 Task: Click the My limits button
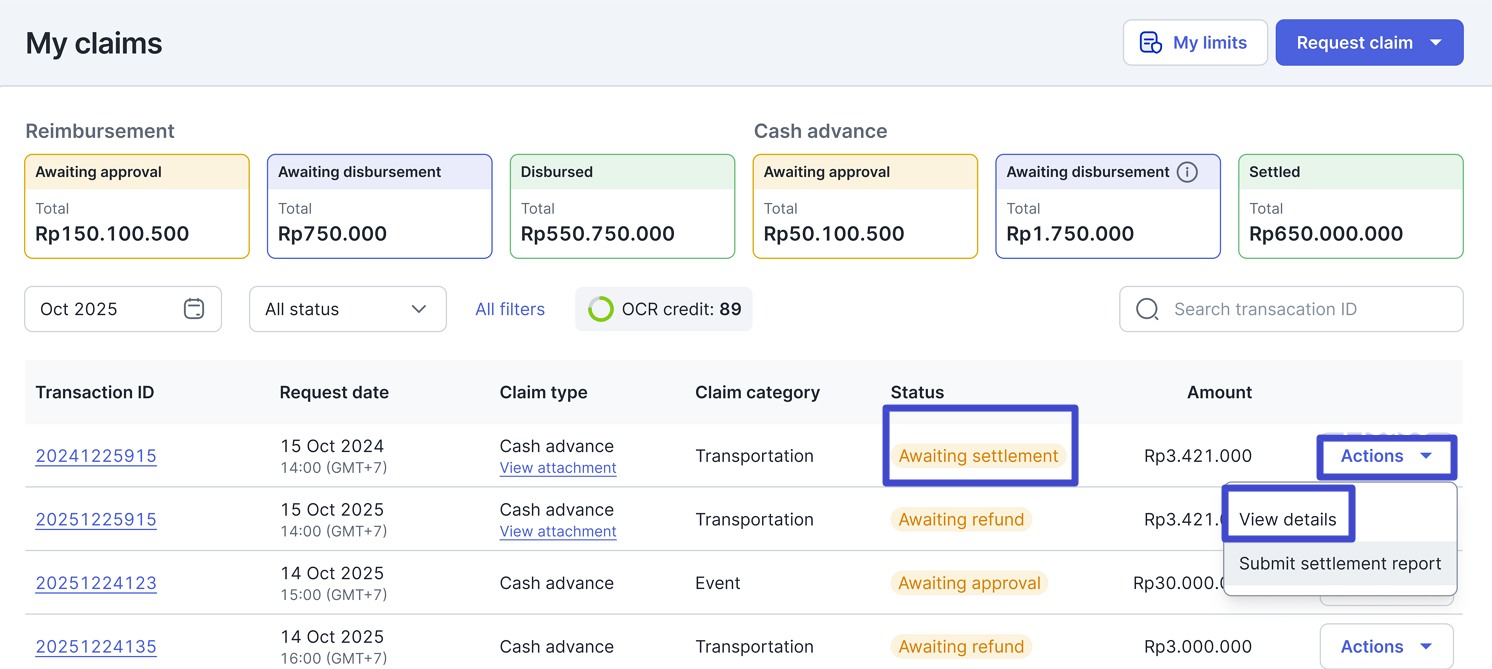pos(1195,43)
